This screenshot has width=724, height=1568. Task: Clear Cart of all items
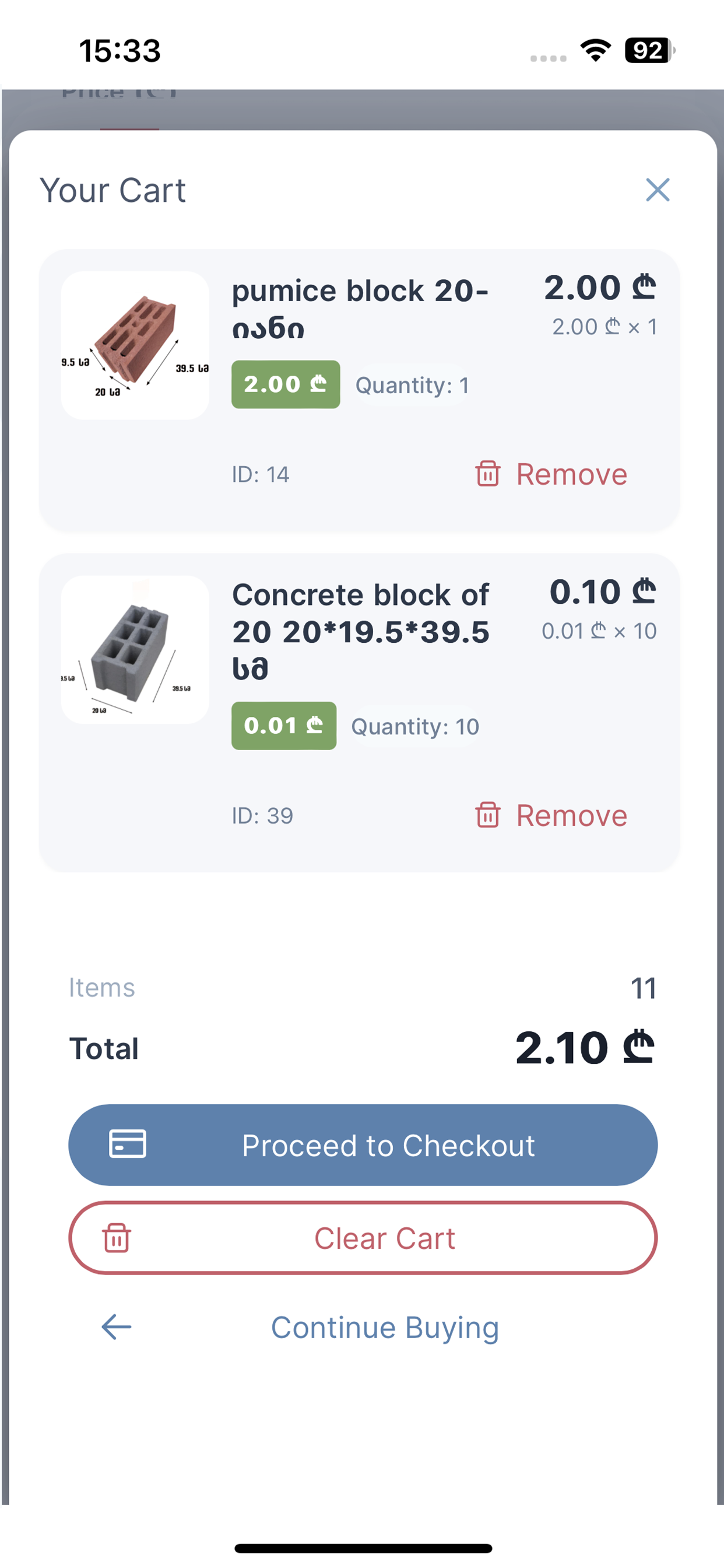coord(363,1237)
